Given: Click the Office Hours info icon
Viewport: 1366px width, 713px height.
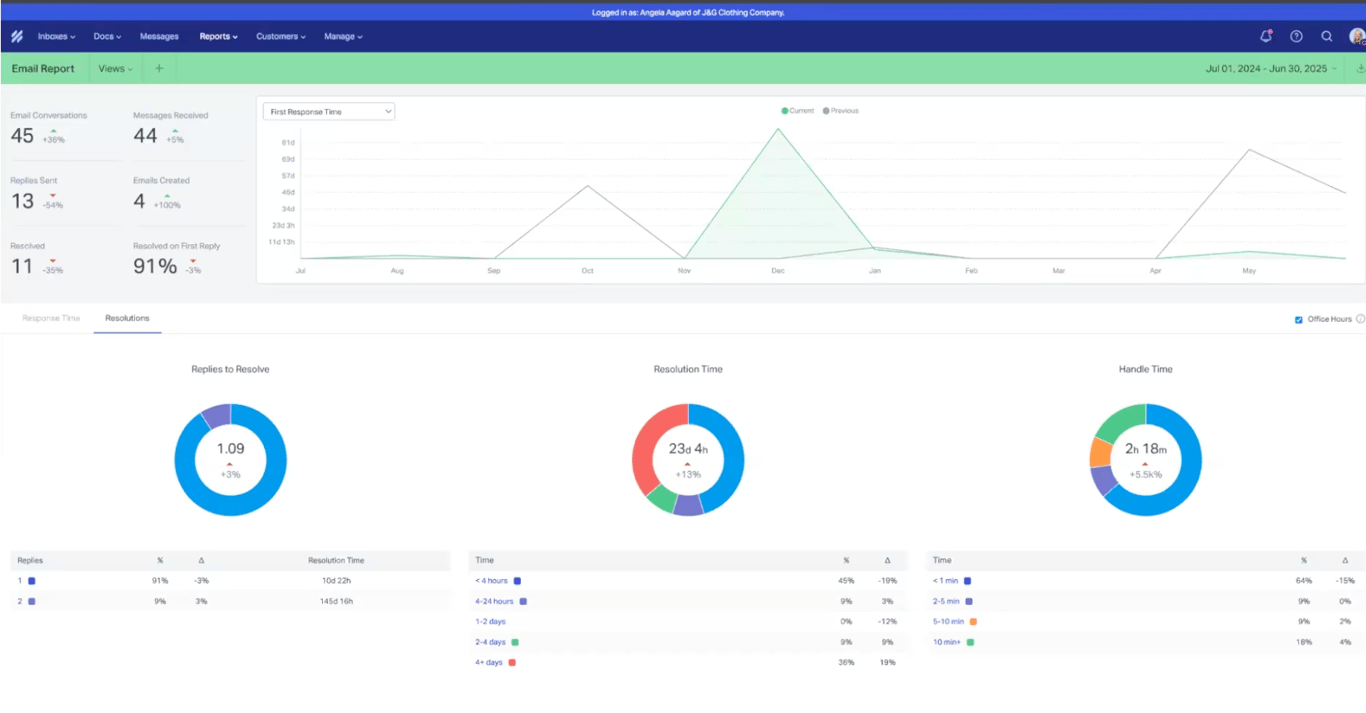Looking at the screenshot, I should (x=1360, y=319).
